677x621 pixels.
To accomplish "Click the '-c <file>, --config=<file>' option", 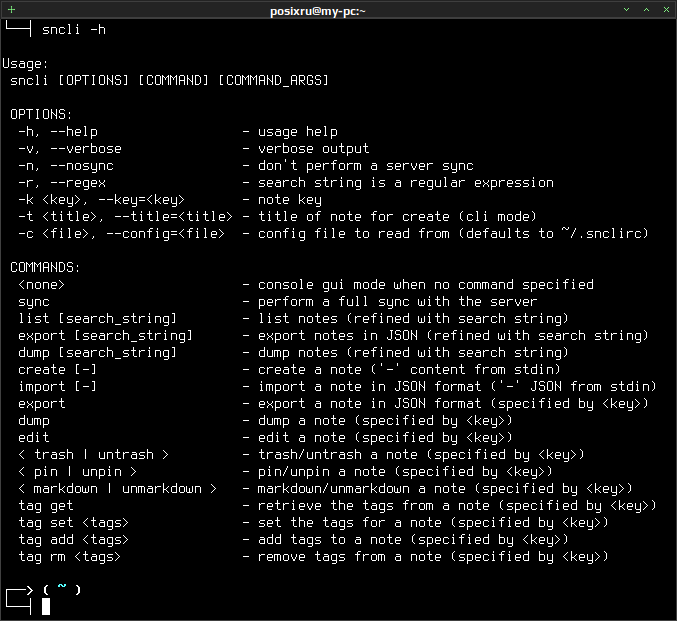I will pyautogui.click(x=122, y=234).
